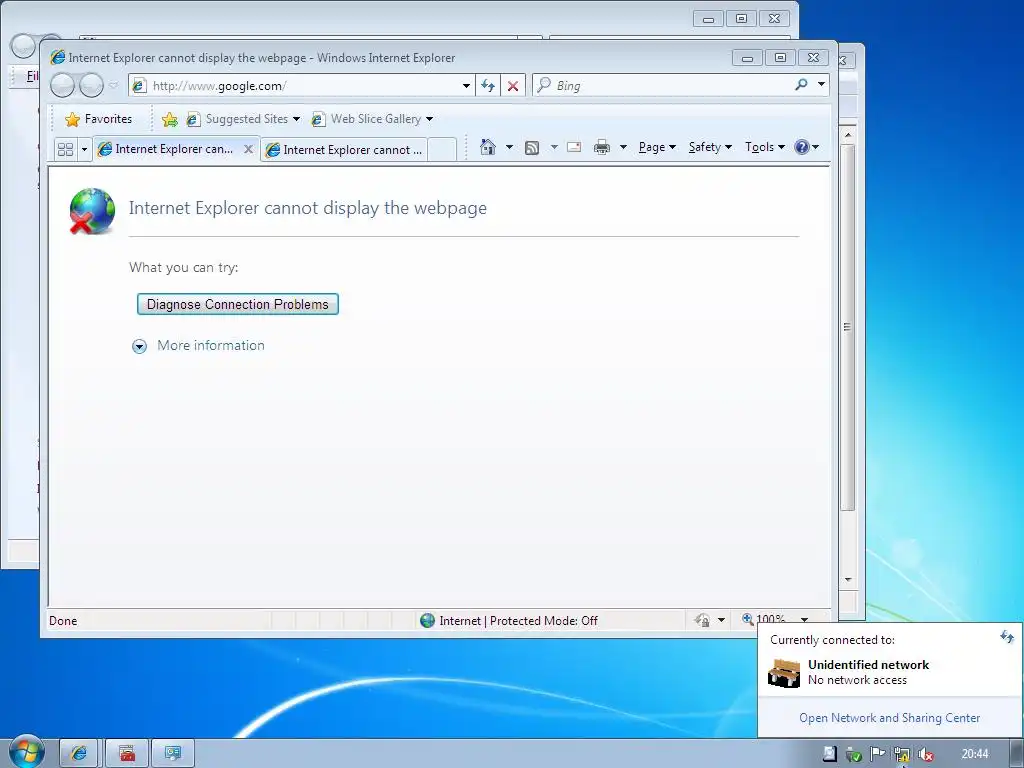This screenshot has width=1024, height=768.
Task: Click the monitor/control panel taskbar button
Action: click(173, 754)
